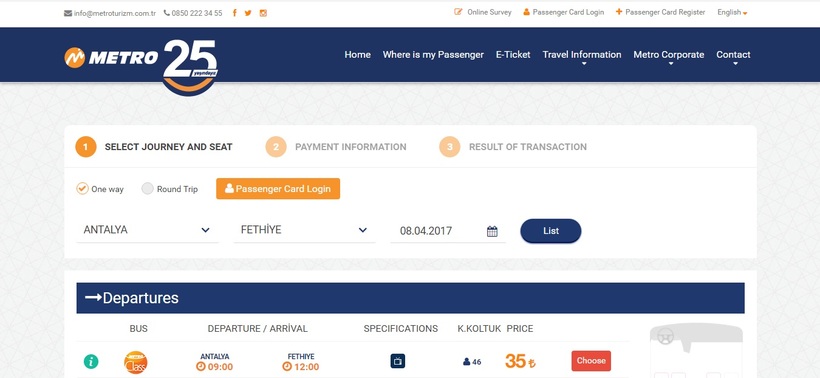Screen dimensions: 820x378
Task: Choose the 09:00 Antalya–Fethiye bus
Action: pos(591,361)
